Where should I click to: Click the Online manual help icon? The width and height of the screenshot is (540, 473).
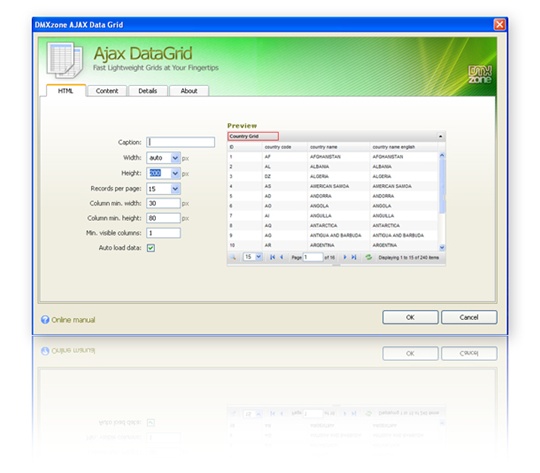pos(45,320)
